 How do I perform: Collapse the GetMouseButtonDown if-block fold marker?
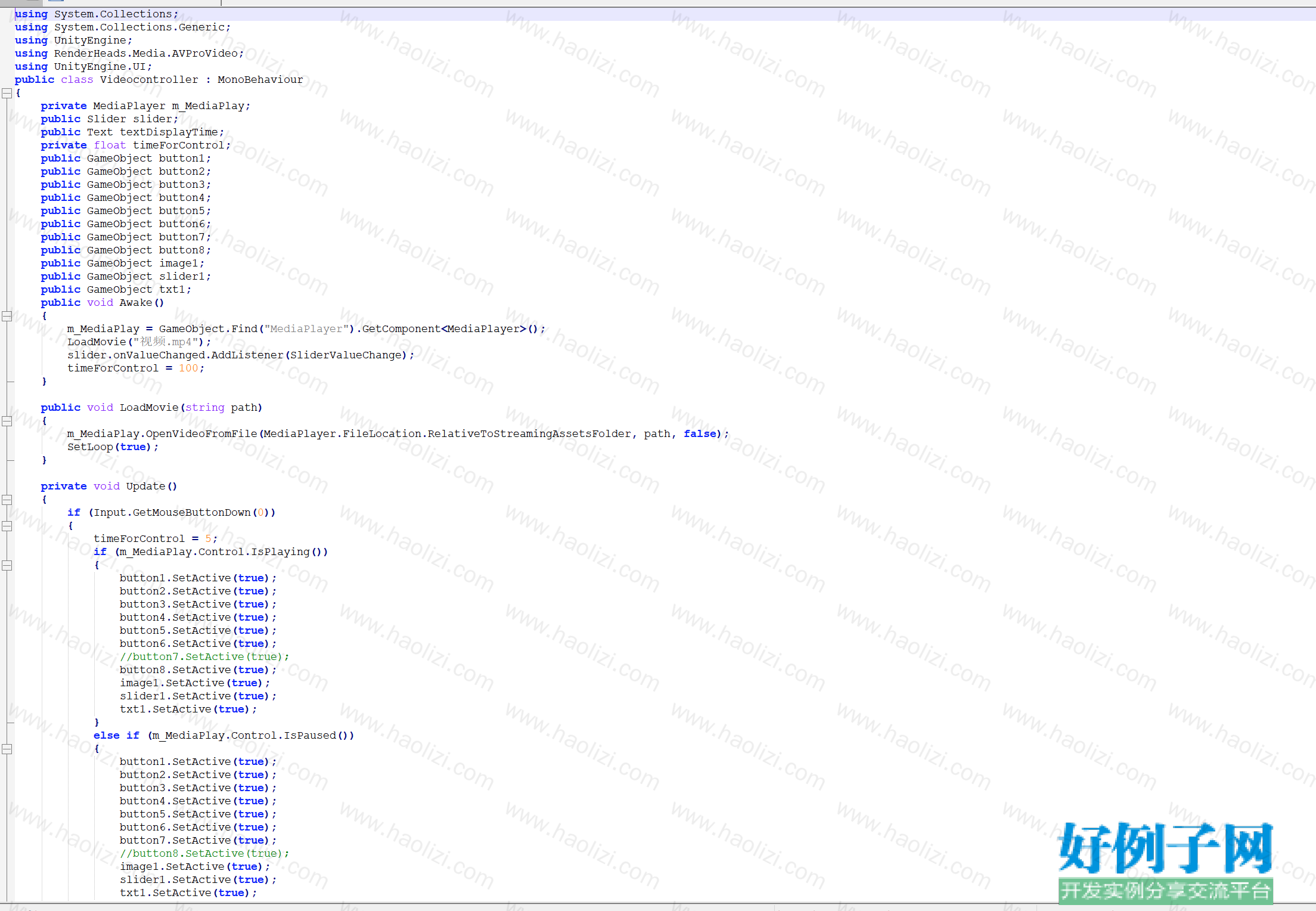click(7, 526)
